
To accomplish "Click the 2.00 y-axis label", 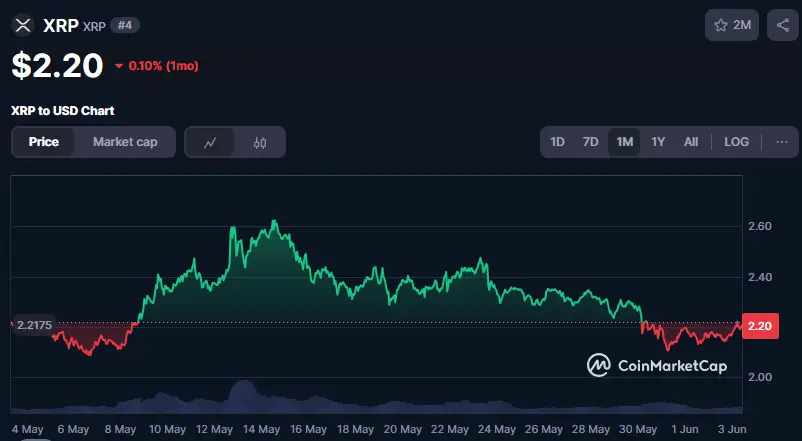I will click(x=760, y=377).
